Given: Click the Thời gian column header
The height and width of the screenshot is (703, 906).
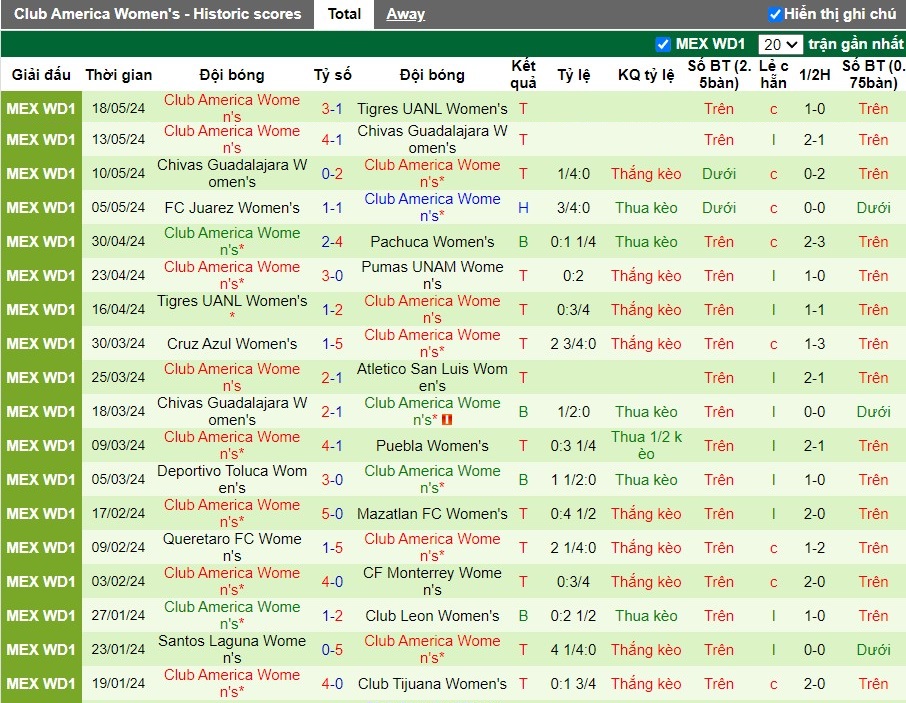Looking at the screenshot, I should pyautogui.click(x=118, y=75).
